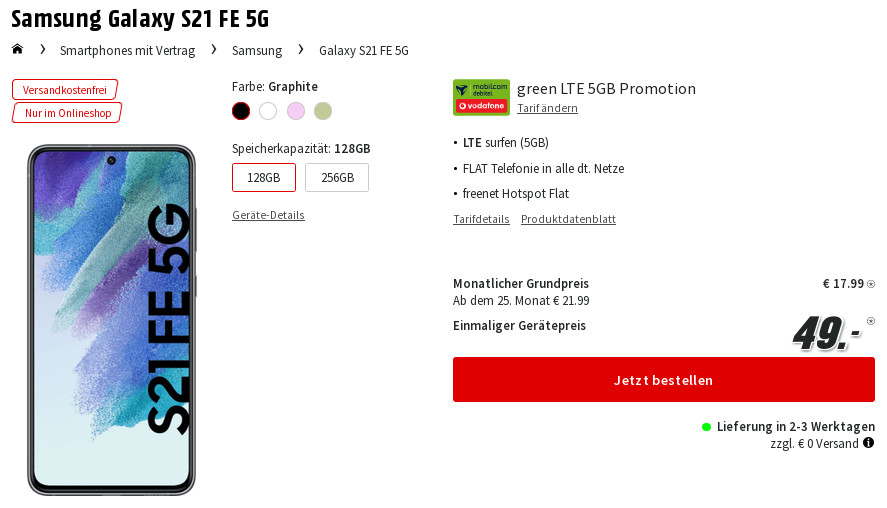Click the footnote icon beside € 17.99
Screen dimensions: 887x508
tap(871, 284)
